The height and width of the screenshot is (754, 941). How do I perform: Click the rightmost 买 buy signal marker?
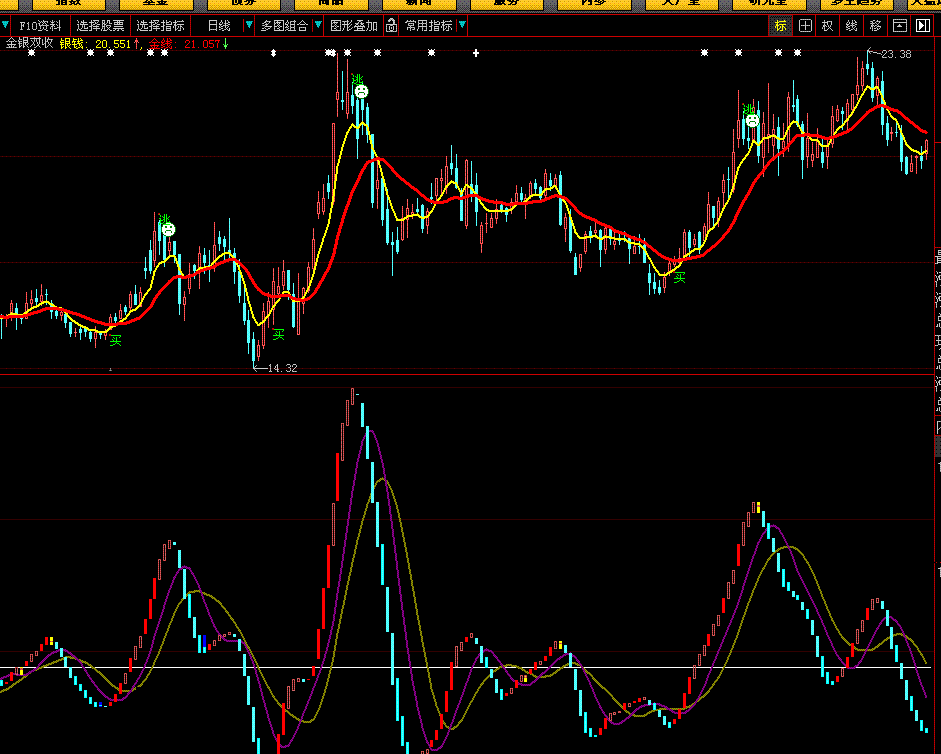[679, 277]
